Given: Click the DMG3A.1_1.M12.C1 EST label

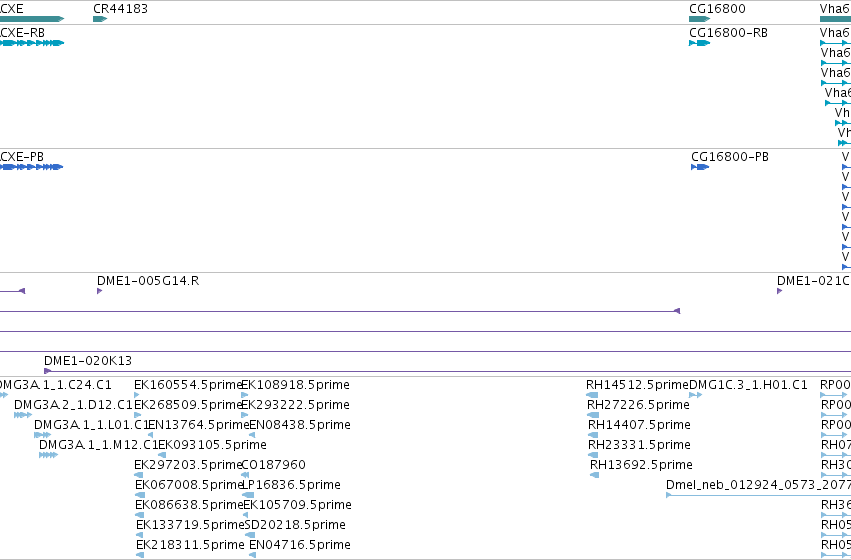Looking at the screenshot, I should [x=98, y=445].
